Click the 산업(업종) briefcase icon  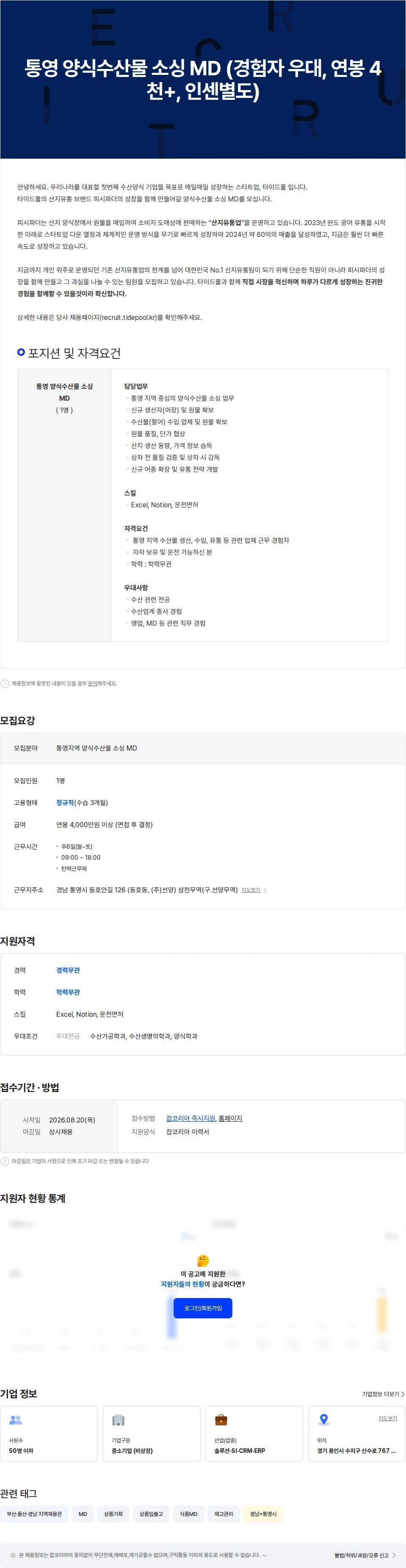coord(221,1419)
